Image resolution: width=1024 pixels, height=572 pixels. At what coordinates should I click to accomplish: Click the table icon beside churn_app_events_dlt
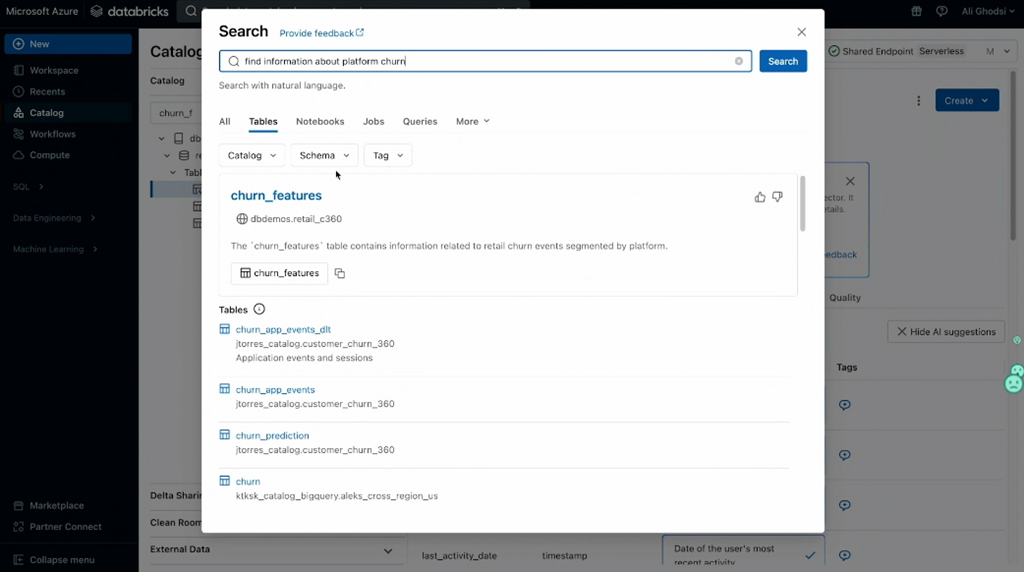225,329
